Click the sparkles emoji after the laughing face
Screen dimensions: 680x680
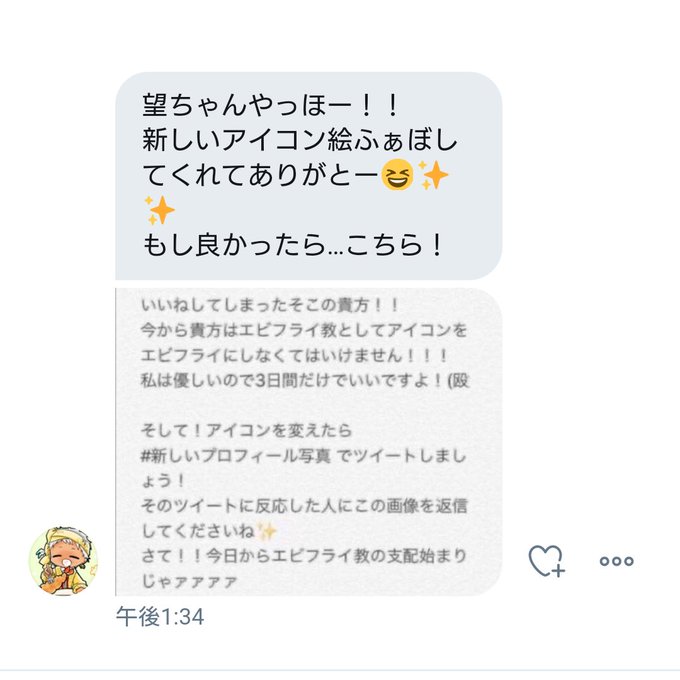pos(433,175)
